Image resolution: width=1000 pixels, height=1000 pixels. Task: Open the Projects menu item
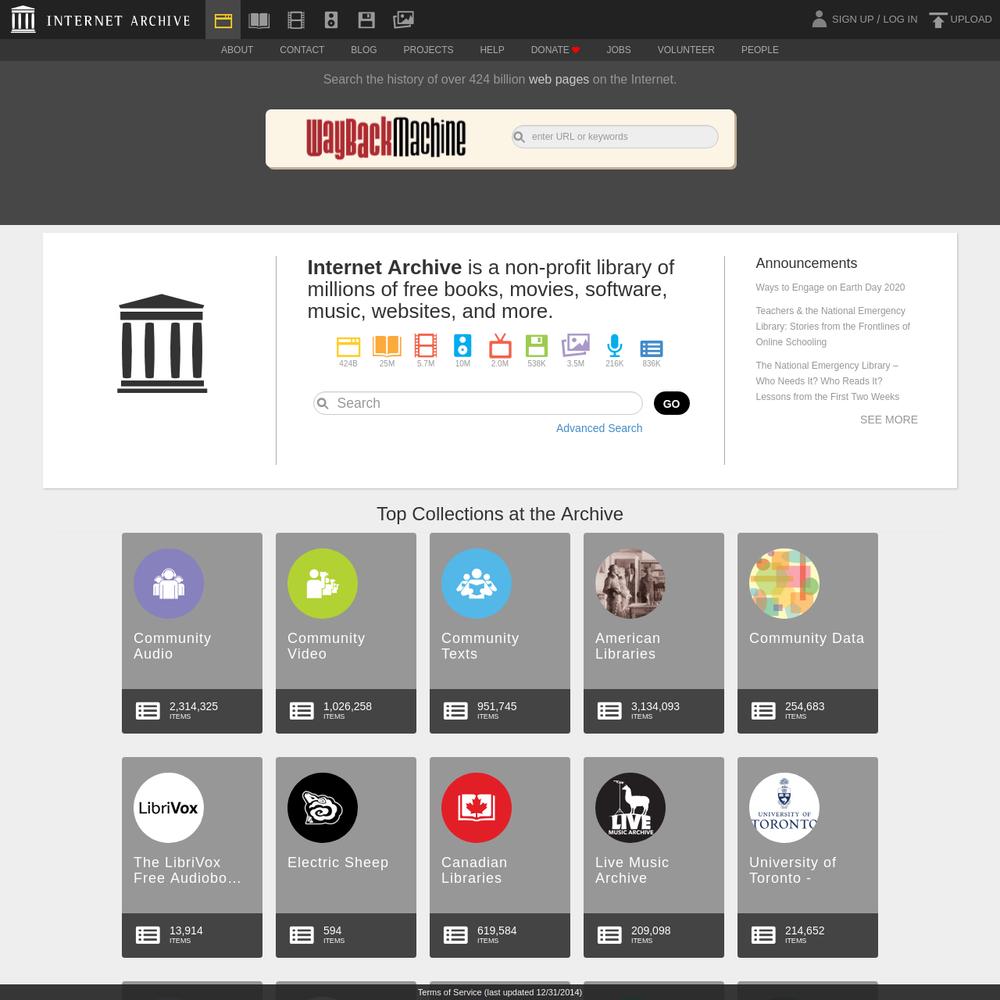[428, 50]
